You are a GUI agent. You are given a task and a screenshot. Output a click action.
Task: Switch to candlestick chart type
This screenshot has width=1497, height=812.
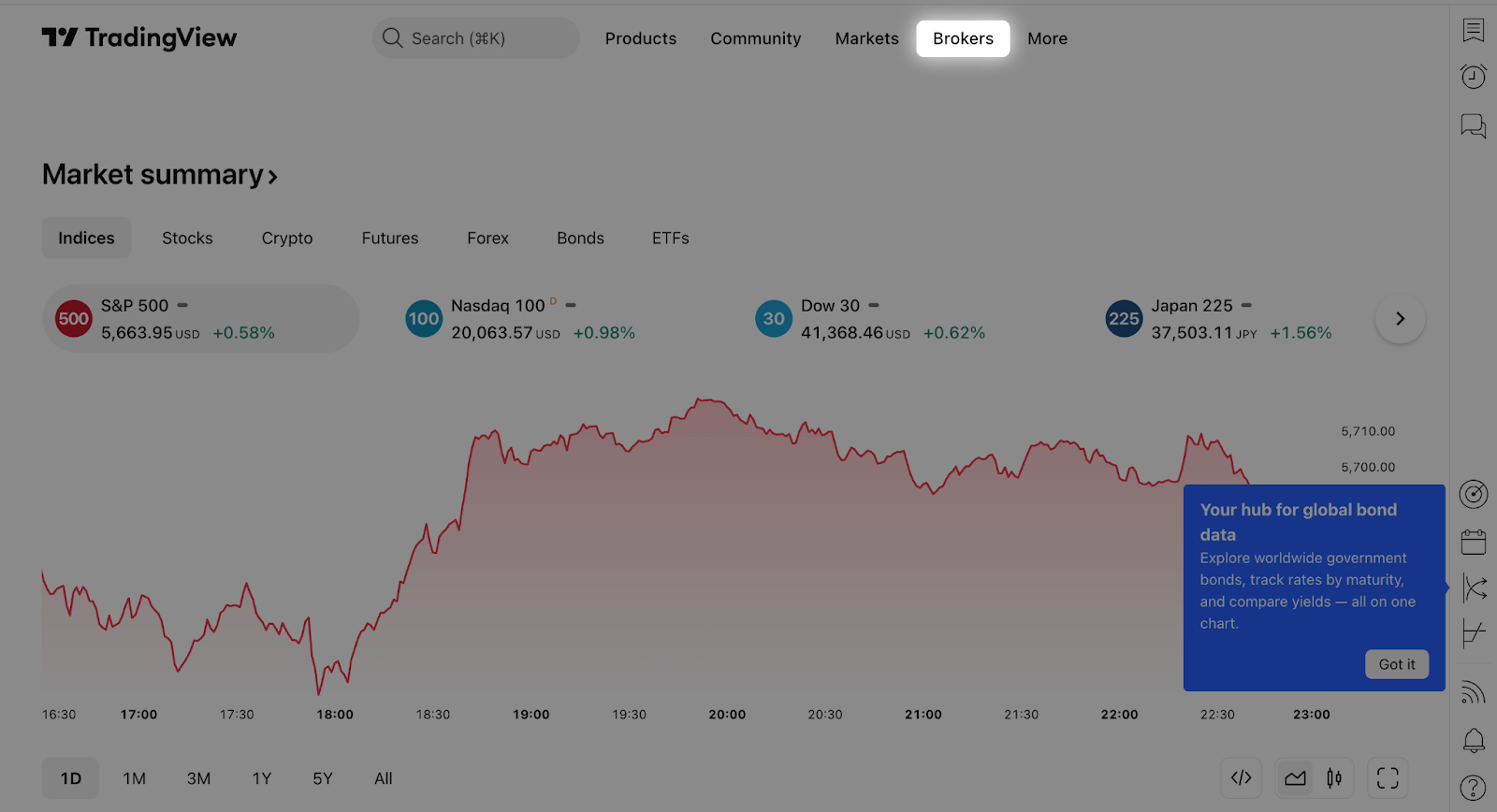(1334, 777)
